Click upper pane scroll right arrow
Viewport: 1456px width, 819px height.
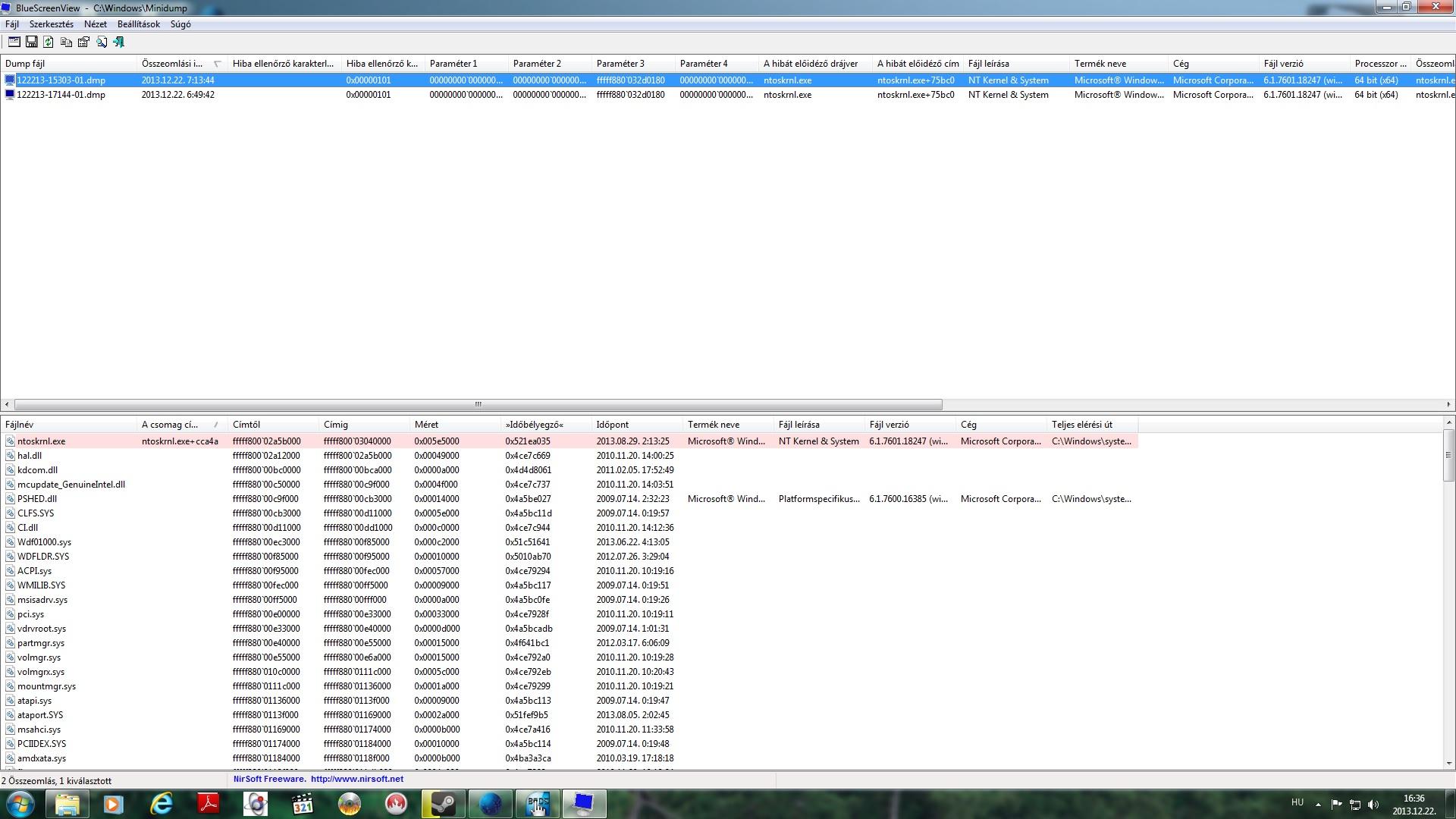click(x=1448, y=404)
